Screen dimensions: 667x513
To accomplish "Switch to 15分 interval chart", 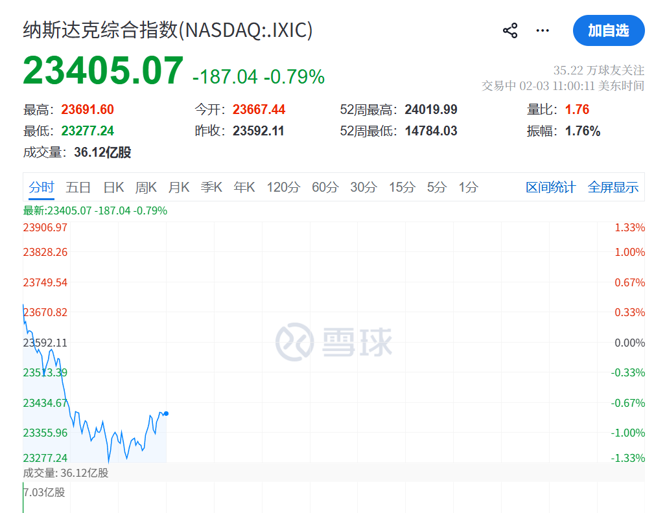I will coord(402,187).
